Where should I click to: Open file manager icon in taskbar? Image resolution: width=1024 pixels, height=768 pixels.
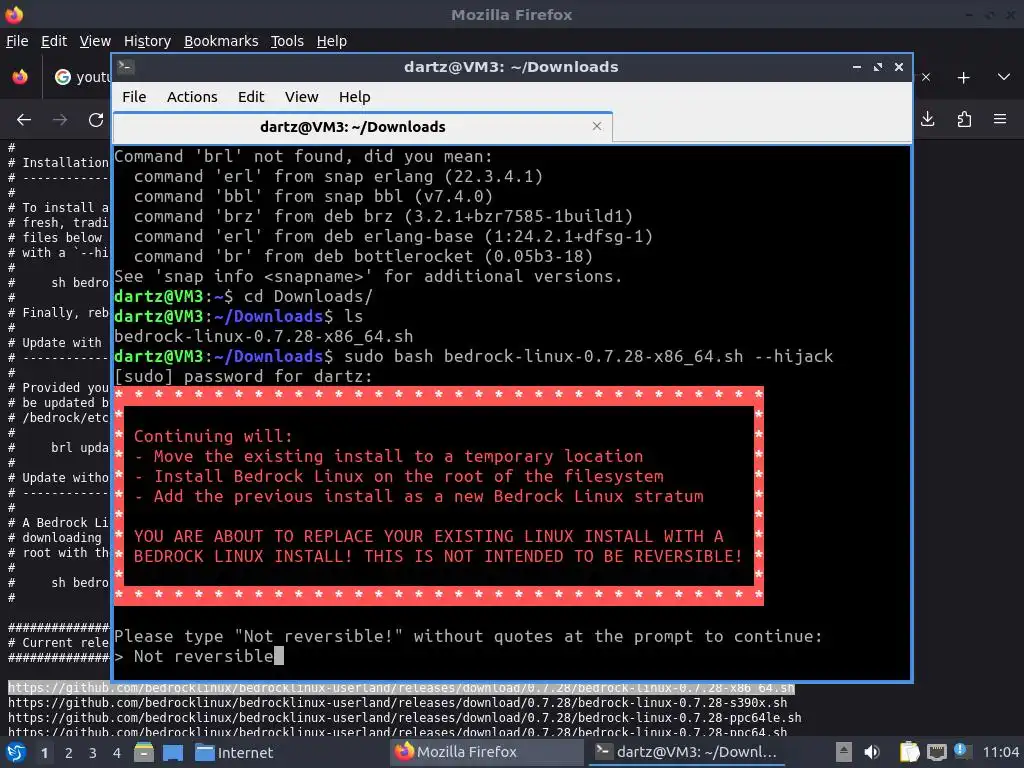click(x=144, y=752)
